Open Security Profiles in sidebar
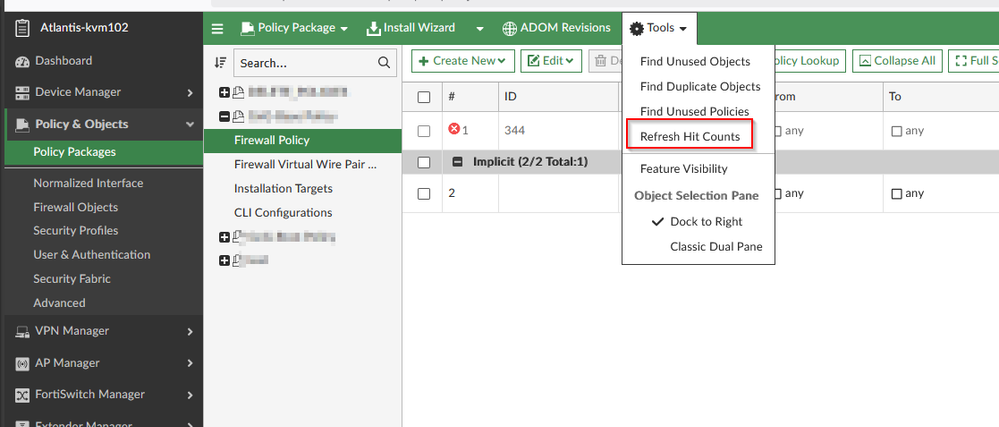Screen dimensions: 999x427 click(75, 231)
